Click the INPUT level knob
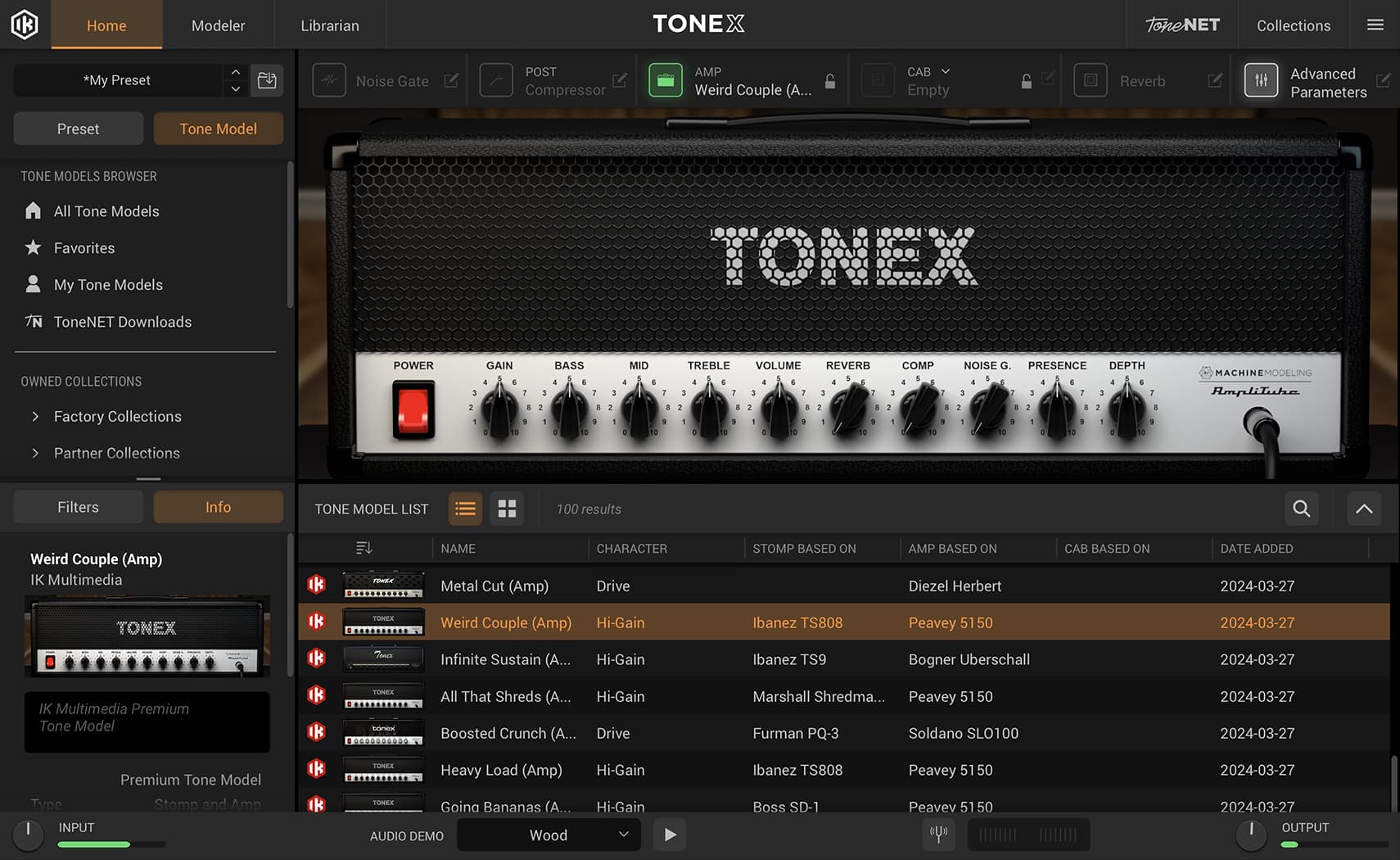 click(x=28, y=835)
